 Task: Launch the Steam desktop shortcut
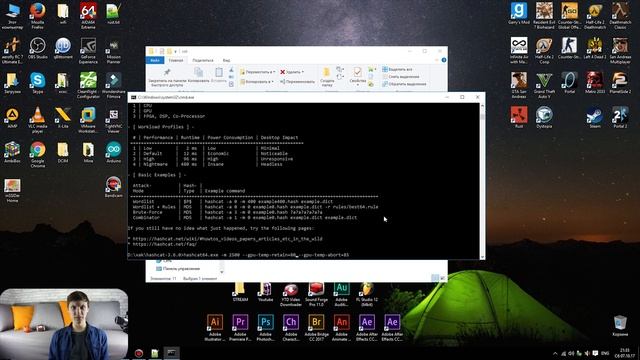(595, 118)
